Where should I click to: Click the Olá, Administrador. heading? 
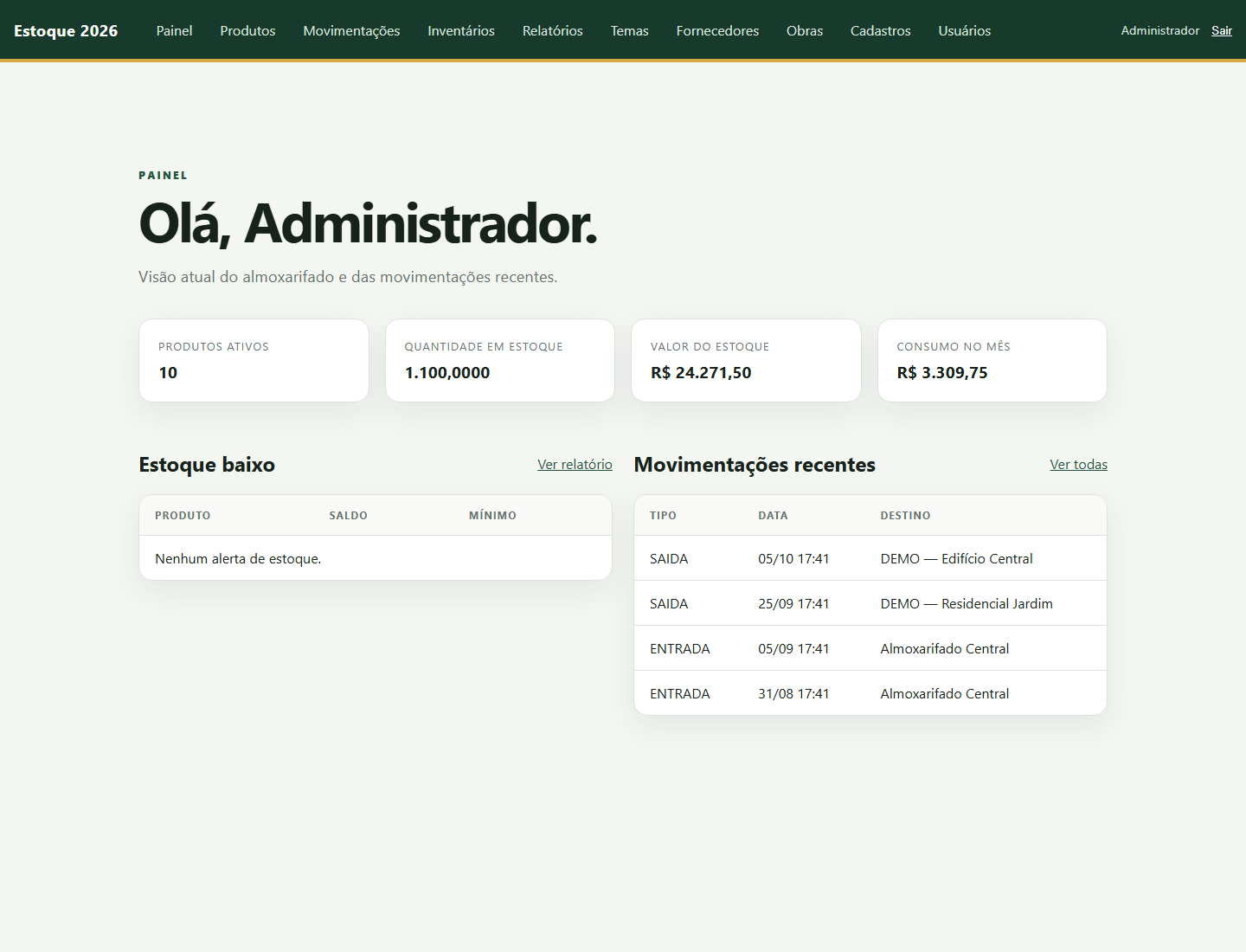[x=368, y=224]
